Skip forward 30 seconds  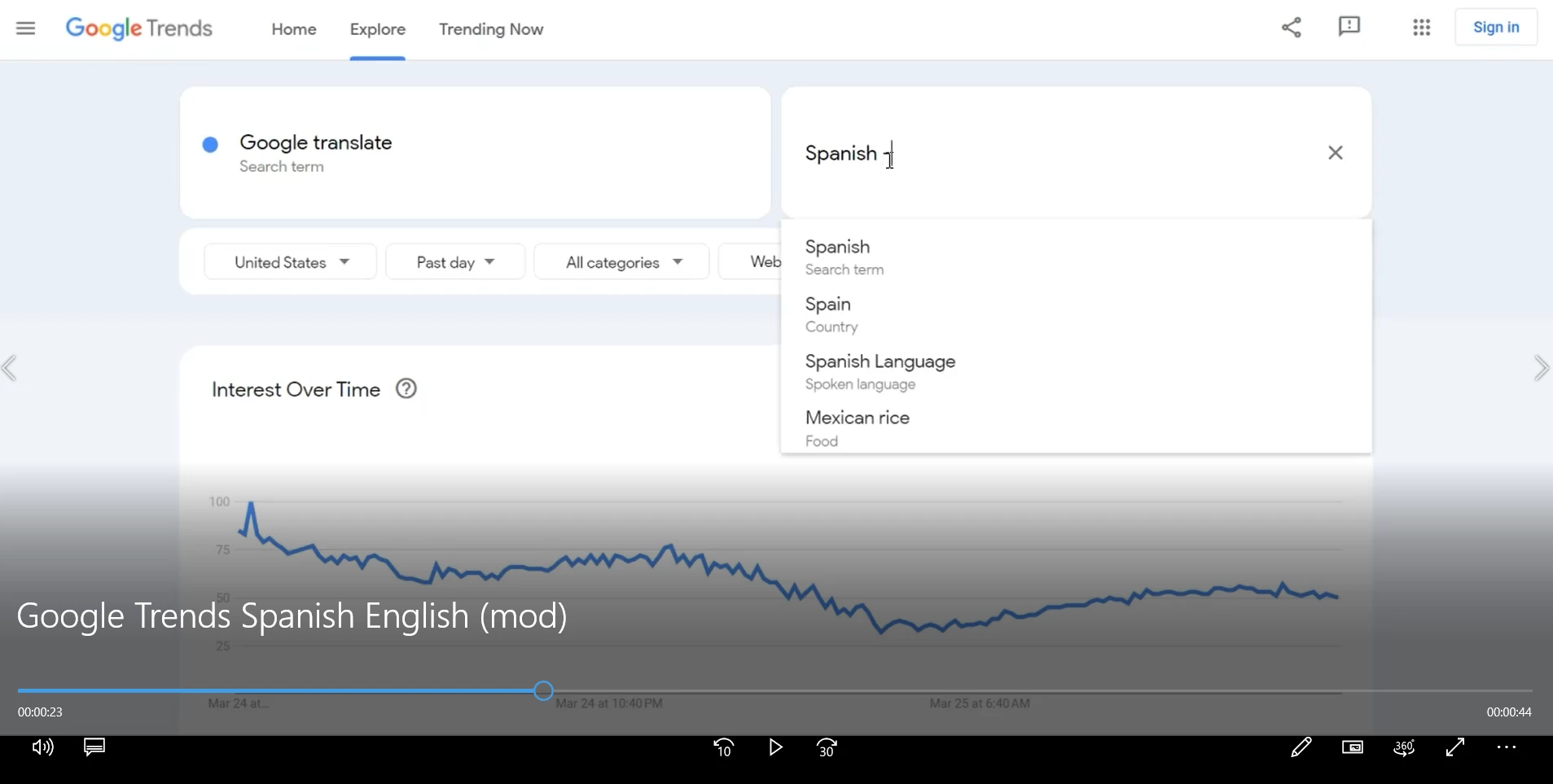(x=827, y=747)
